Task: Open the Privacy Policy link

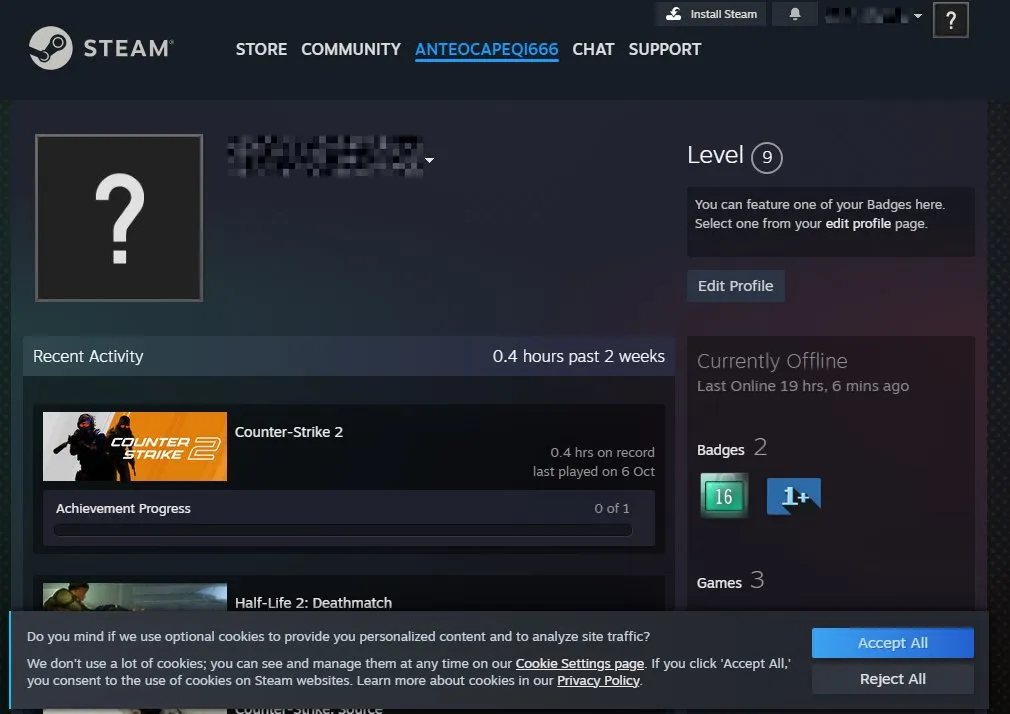Action: click(x=598, y=680)
